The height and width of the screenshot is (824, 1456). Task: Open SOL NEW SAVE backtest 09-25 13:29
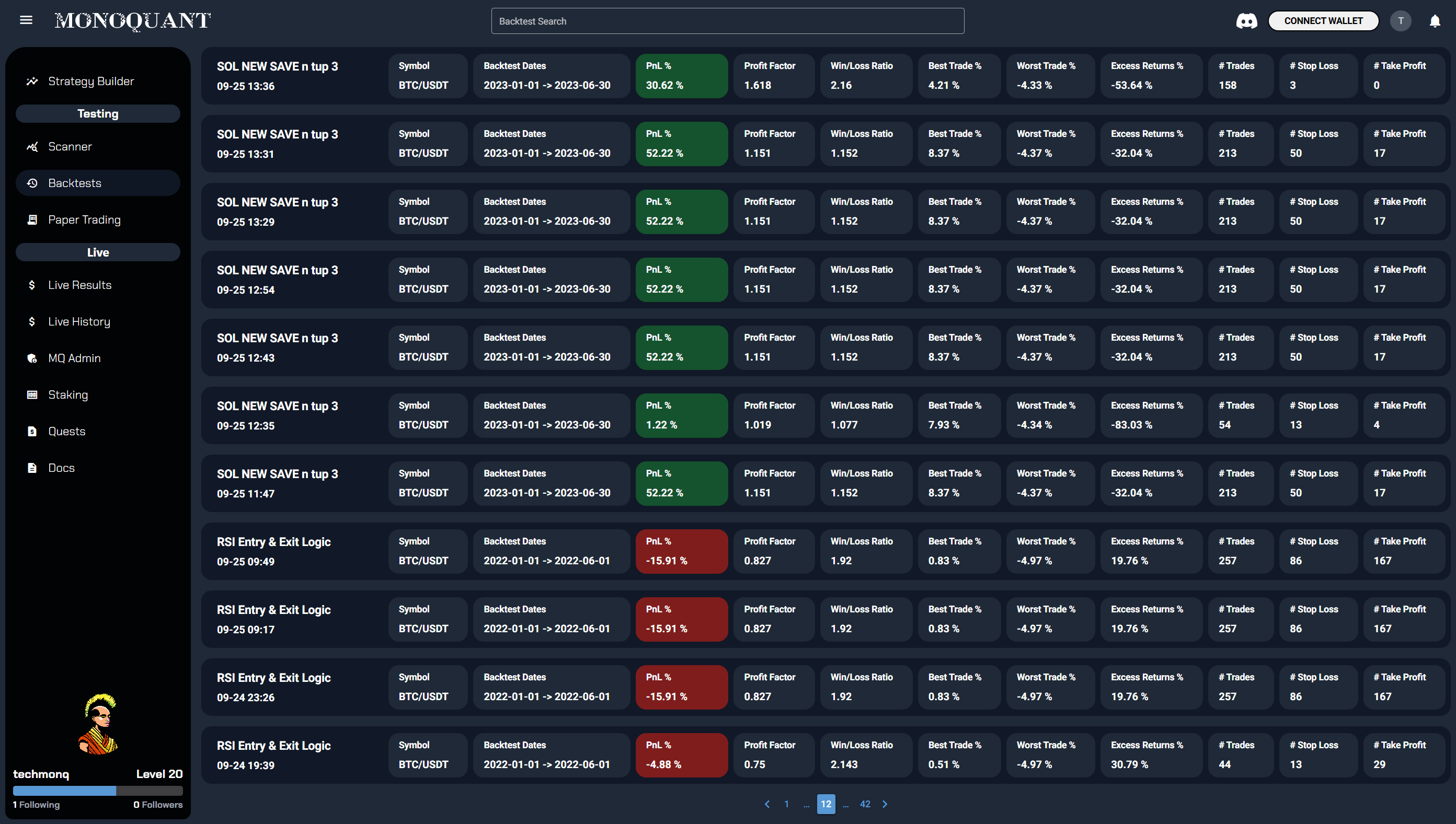pyautogui.click(x=826, y=212)
